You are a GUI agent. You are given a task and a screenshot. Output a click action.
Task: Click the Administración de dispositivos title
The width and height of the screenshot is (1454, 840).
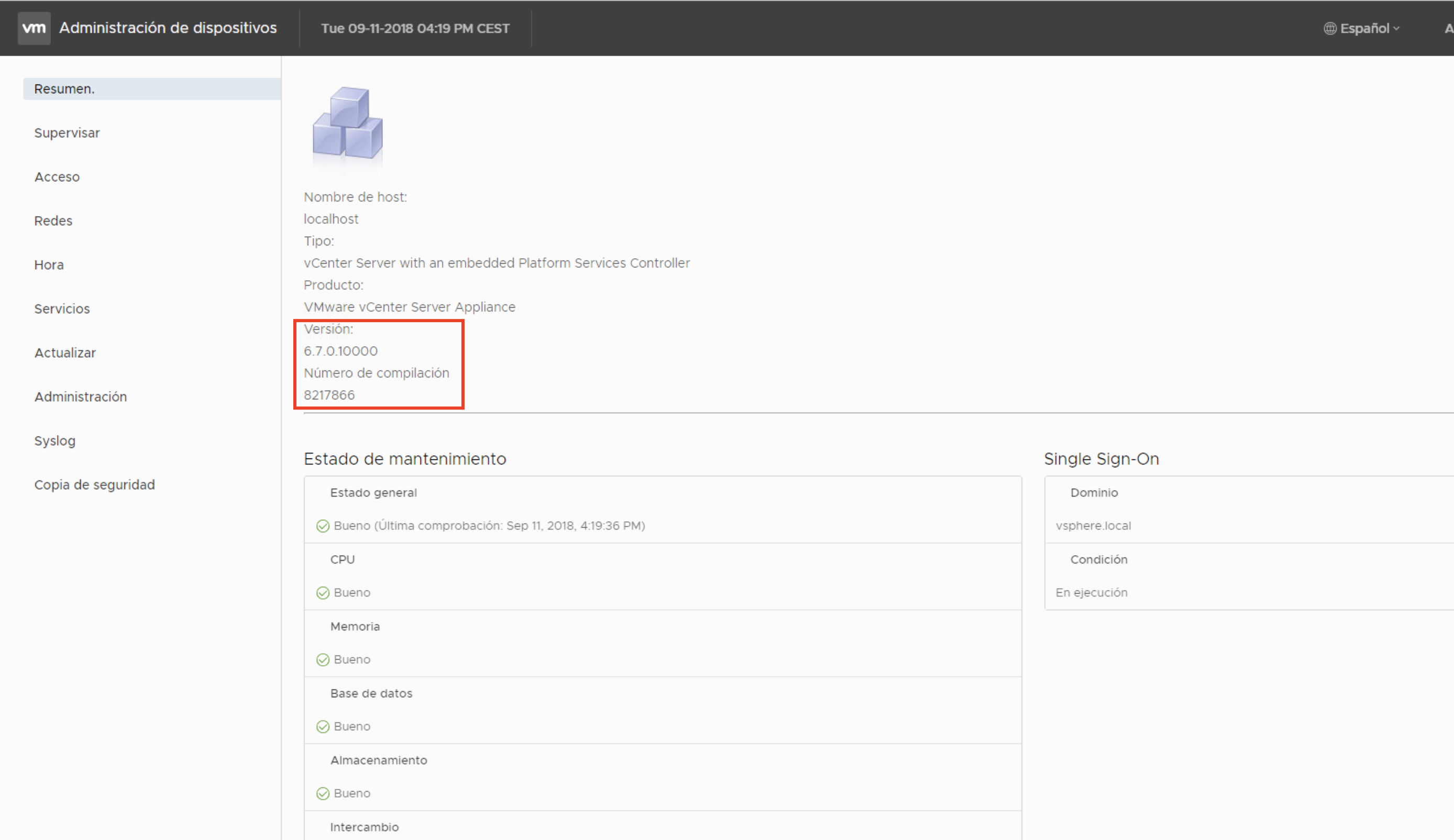168,28
